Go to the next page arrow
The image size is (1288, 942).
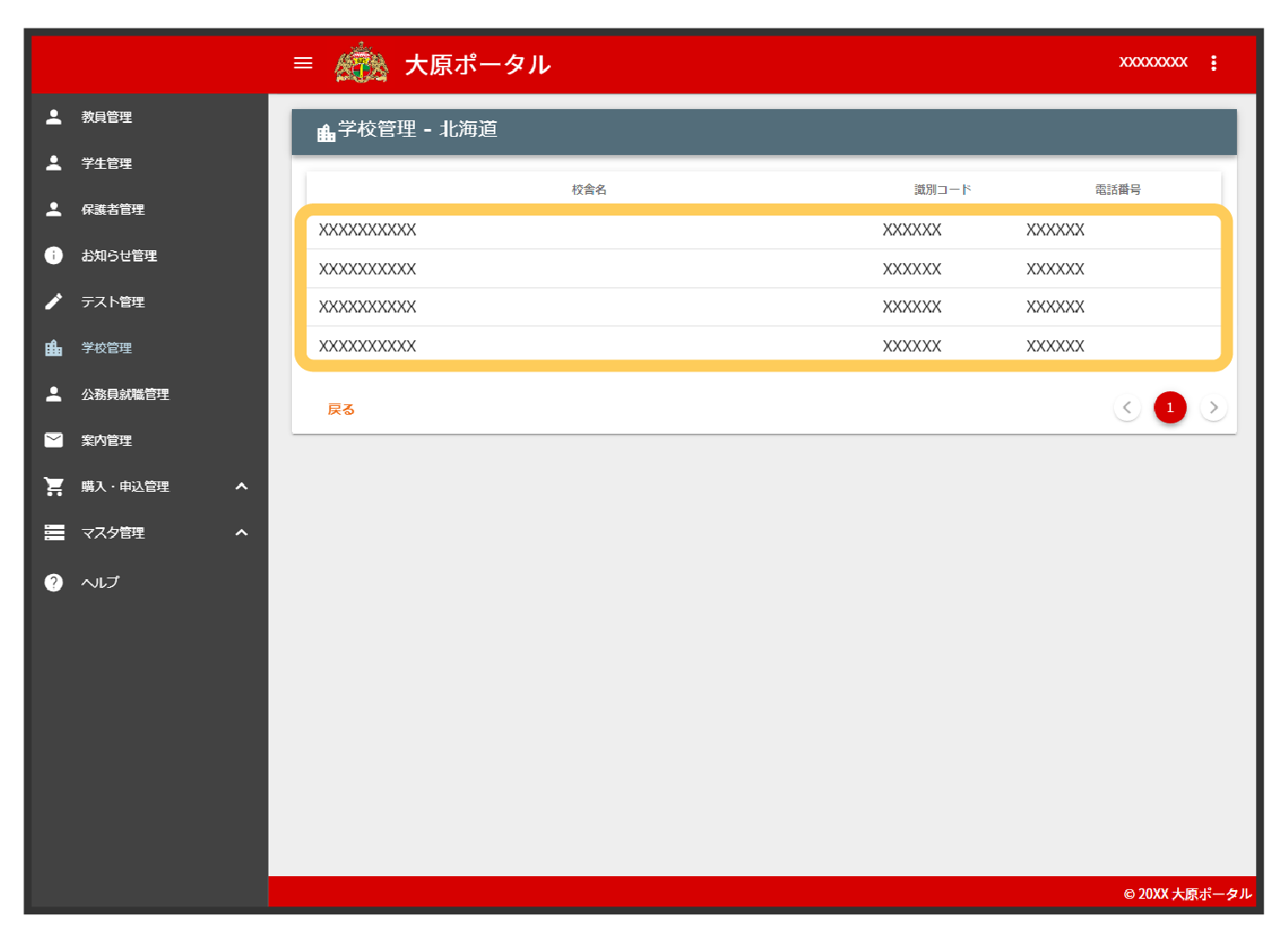tap(1214, 408)
